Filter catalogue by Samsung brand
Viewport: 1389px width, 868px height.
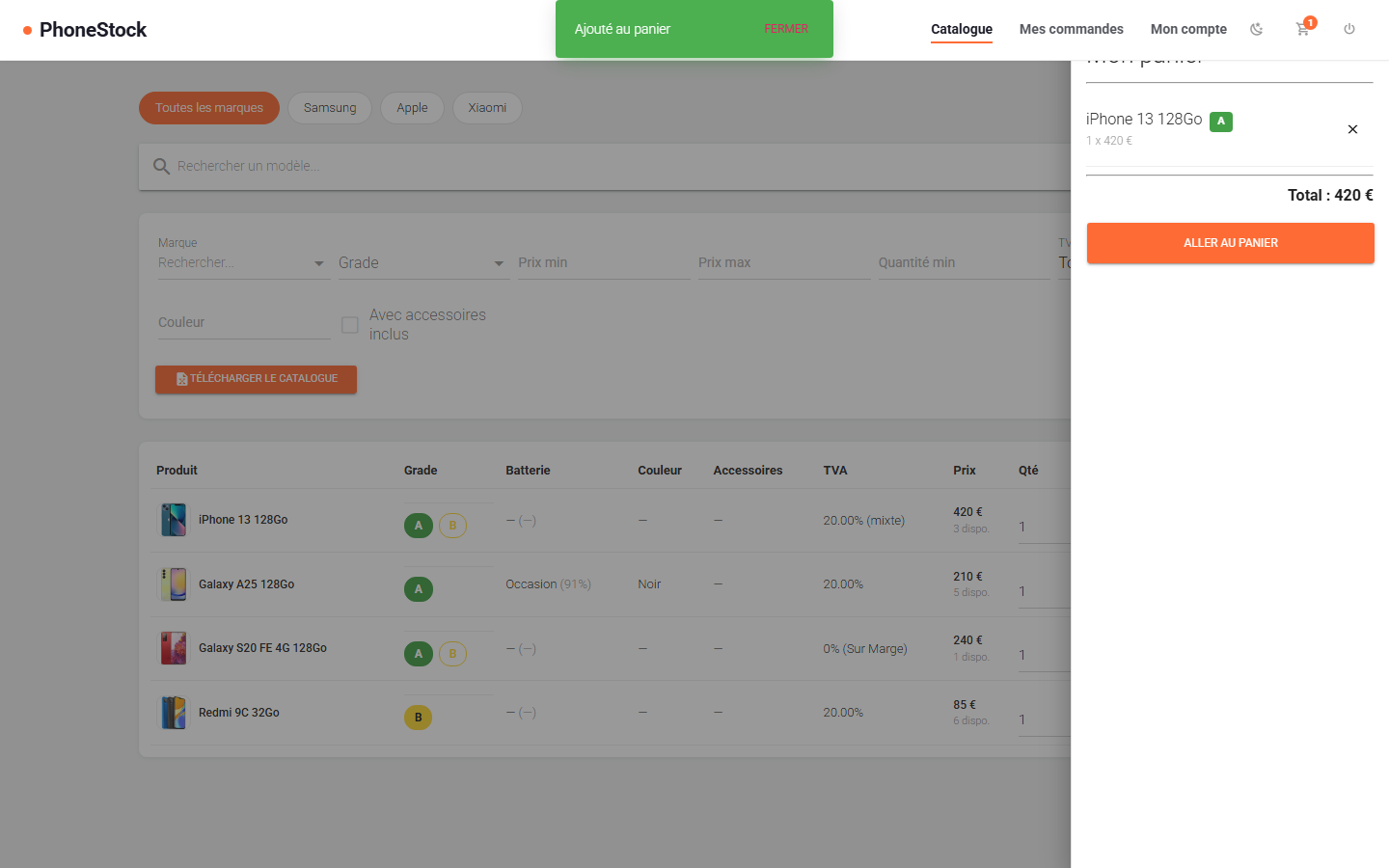(x=330, y=108)
